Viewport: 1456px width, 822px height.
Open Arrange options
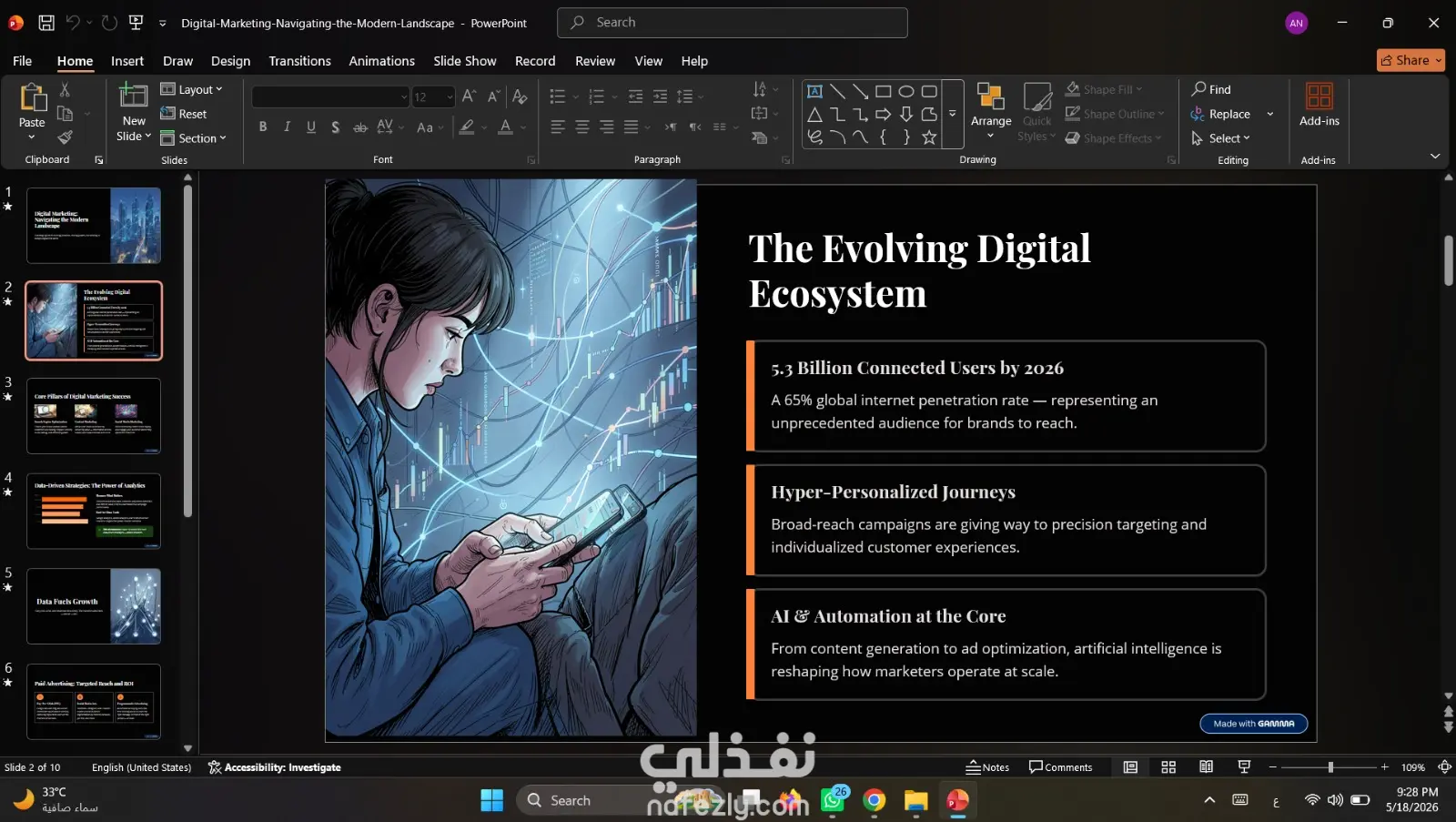[991, 111]
